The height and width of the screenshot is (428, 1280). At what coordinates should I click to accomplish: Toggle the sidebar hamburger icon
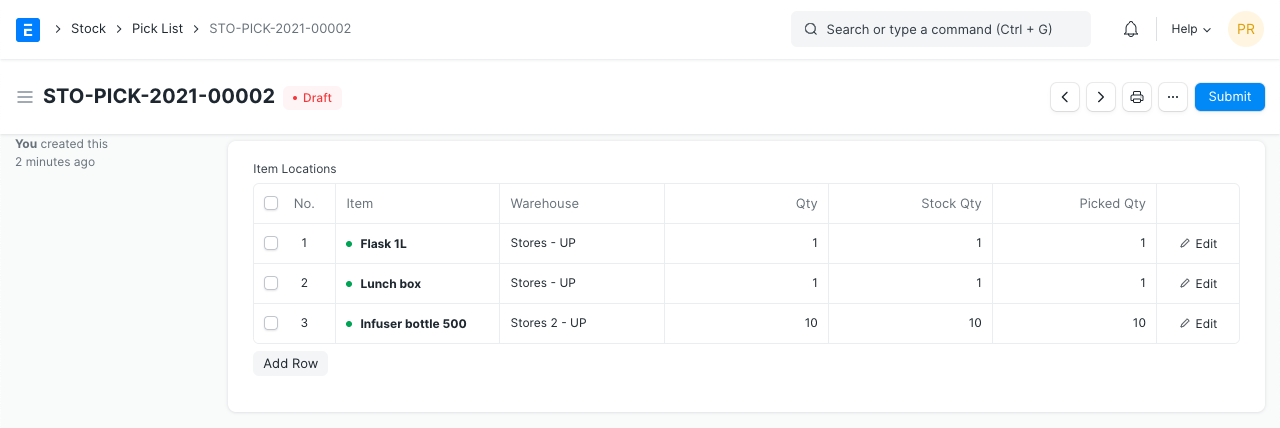coord(25,97)
